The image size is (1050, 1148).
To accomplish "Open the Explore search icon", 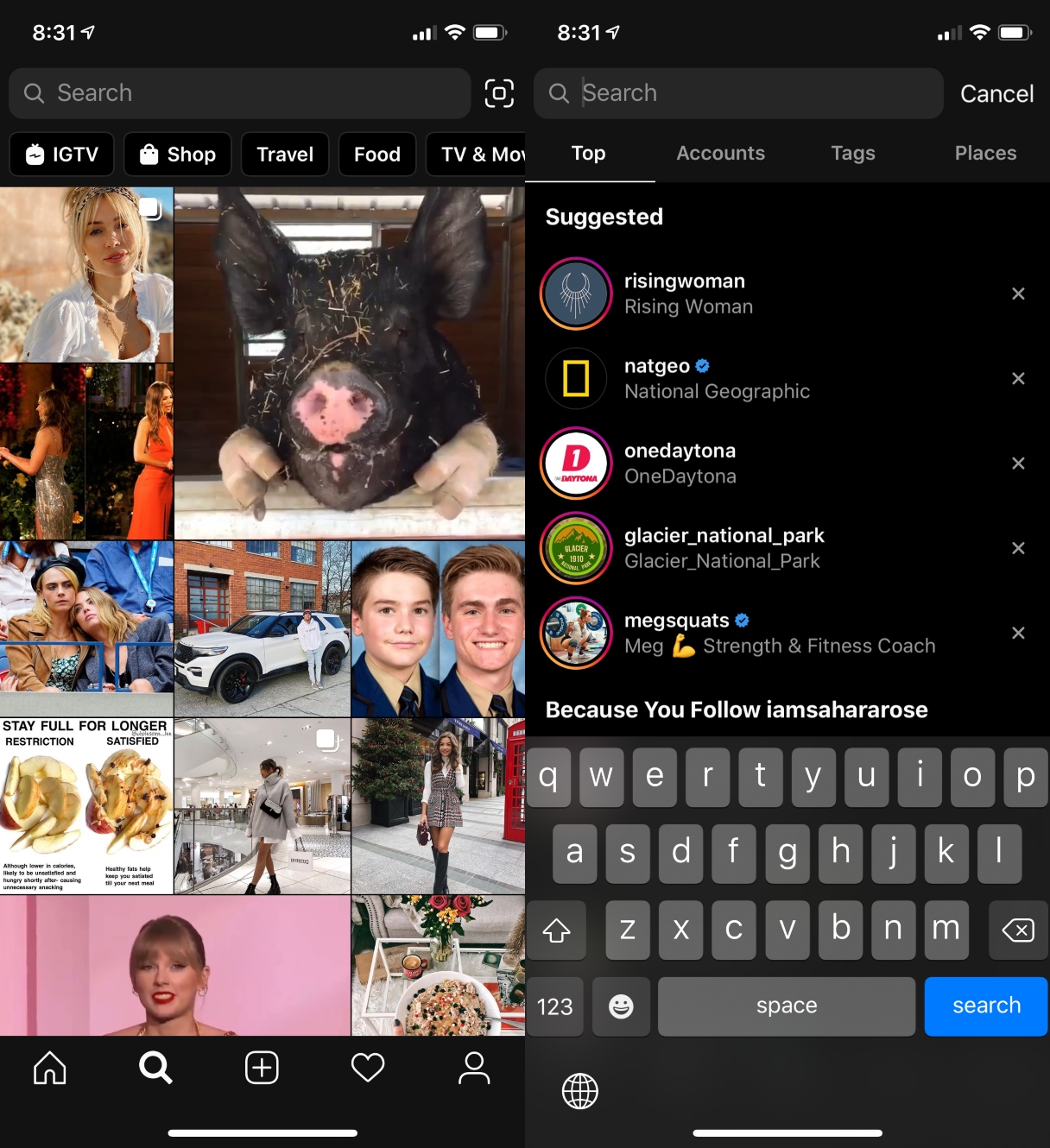I will pos(155,1068).
